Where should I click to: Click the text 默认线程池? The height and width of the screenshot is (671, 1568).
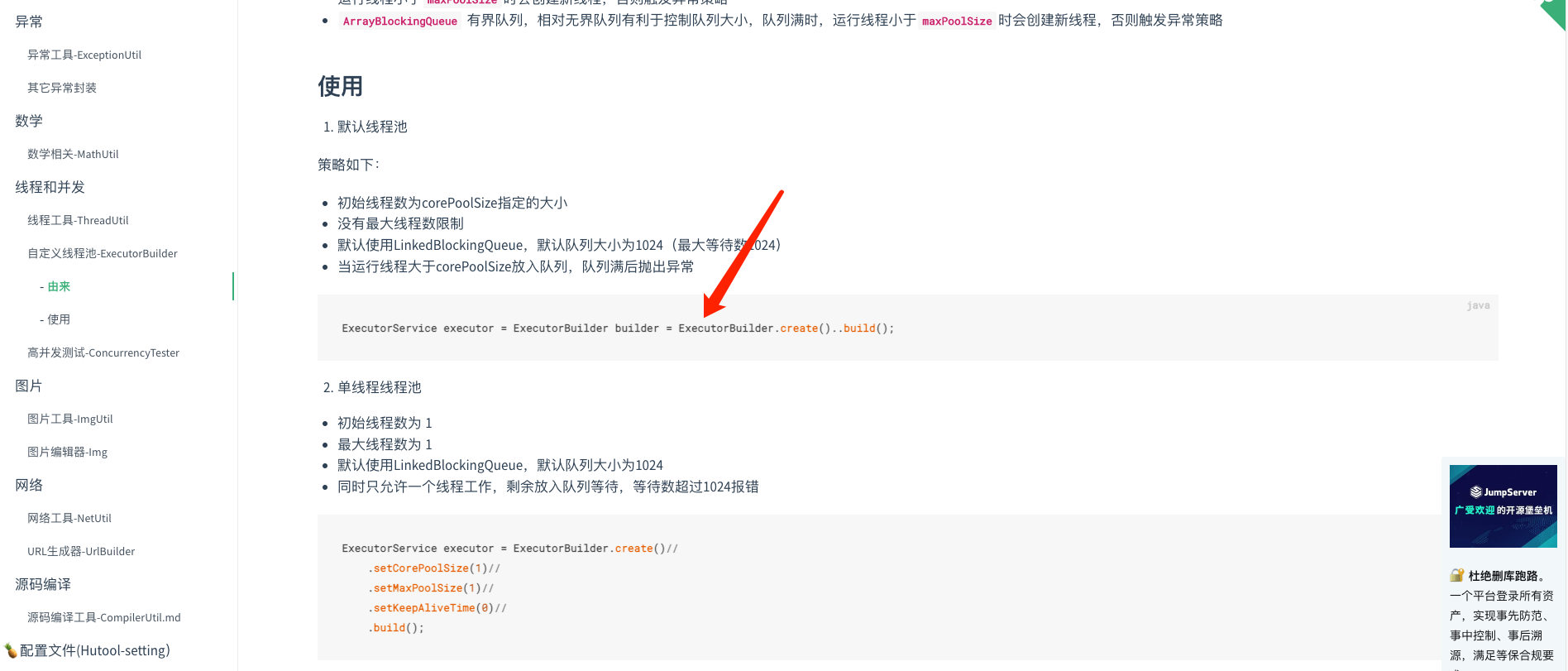[x=372, y=127]
